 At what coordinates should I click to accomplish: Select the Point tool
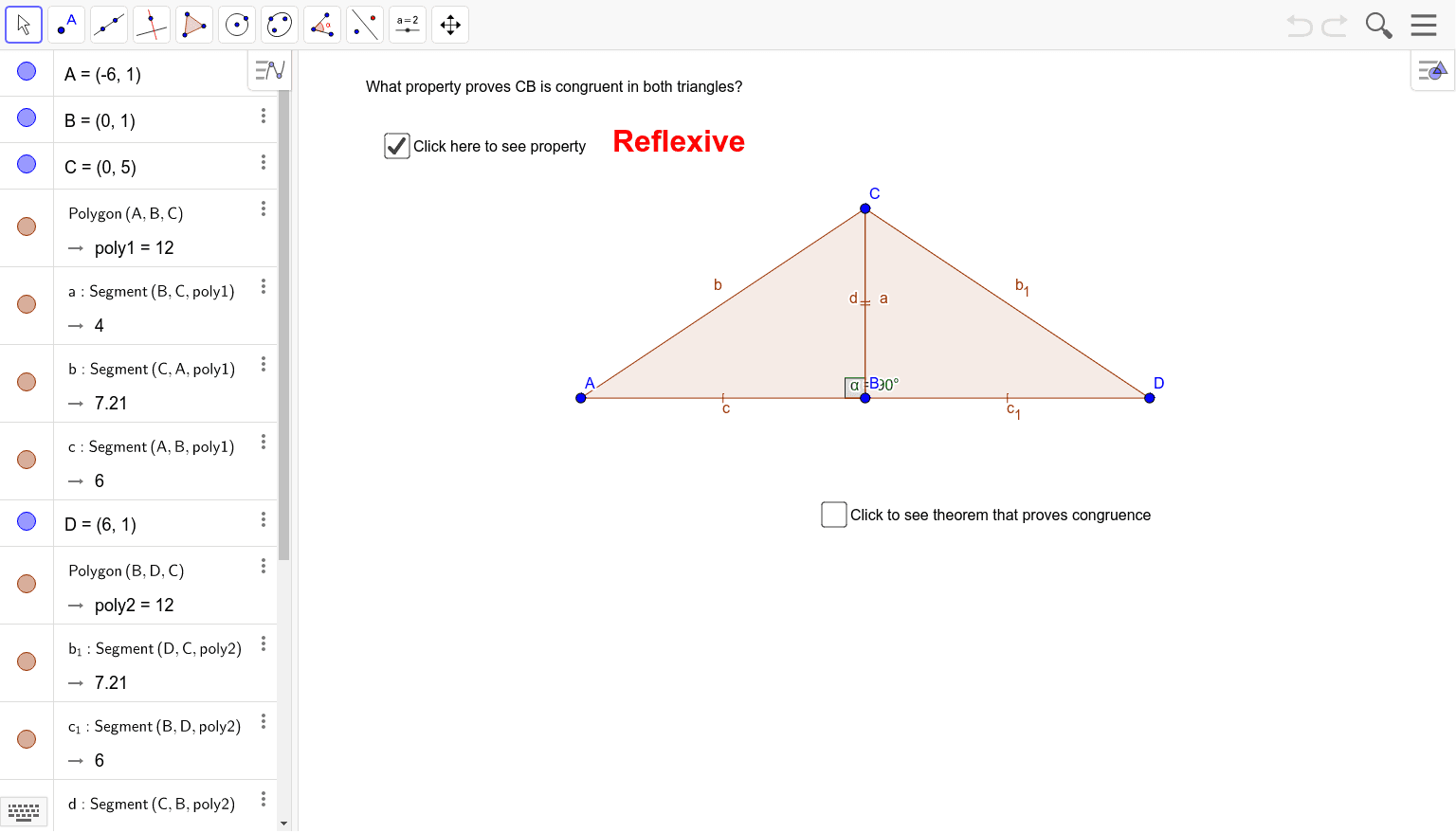pos(65,24)
